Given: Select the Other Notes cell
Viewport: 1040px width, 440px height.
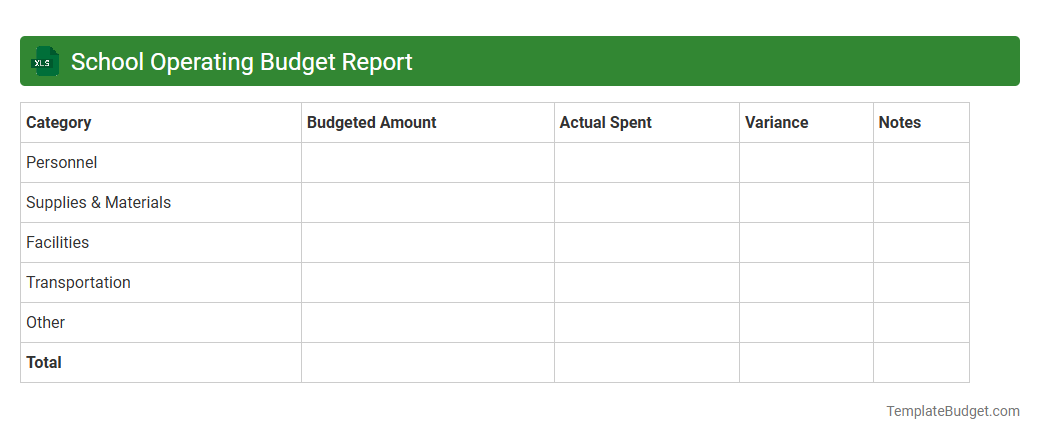Looking at the screenshot, I should [x=921, y=323].
